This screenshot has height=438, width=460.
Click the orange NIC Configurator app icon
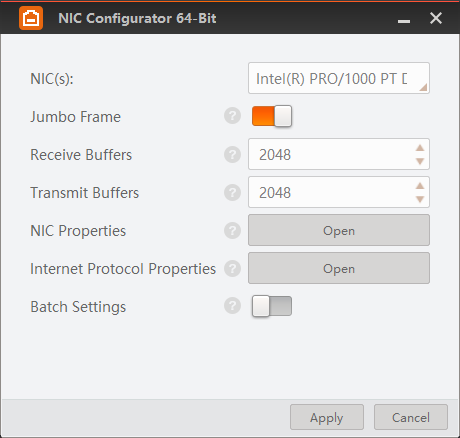point(31,18)
